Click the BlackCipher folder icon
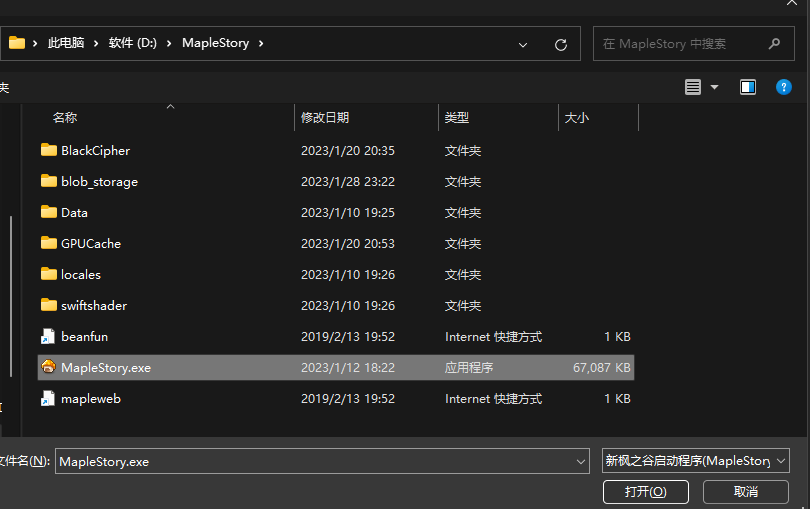810x509 pixels. [48, 150]
